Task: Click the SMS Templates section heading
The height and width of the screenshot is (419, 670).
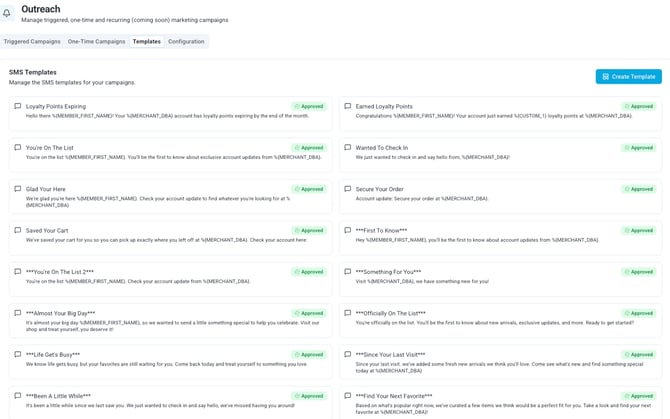Action: click(33, 72)
